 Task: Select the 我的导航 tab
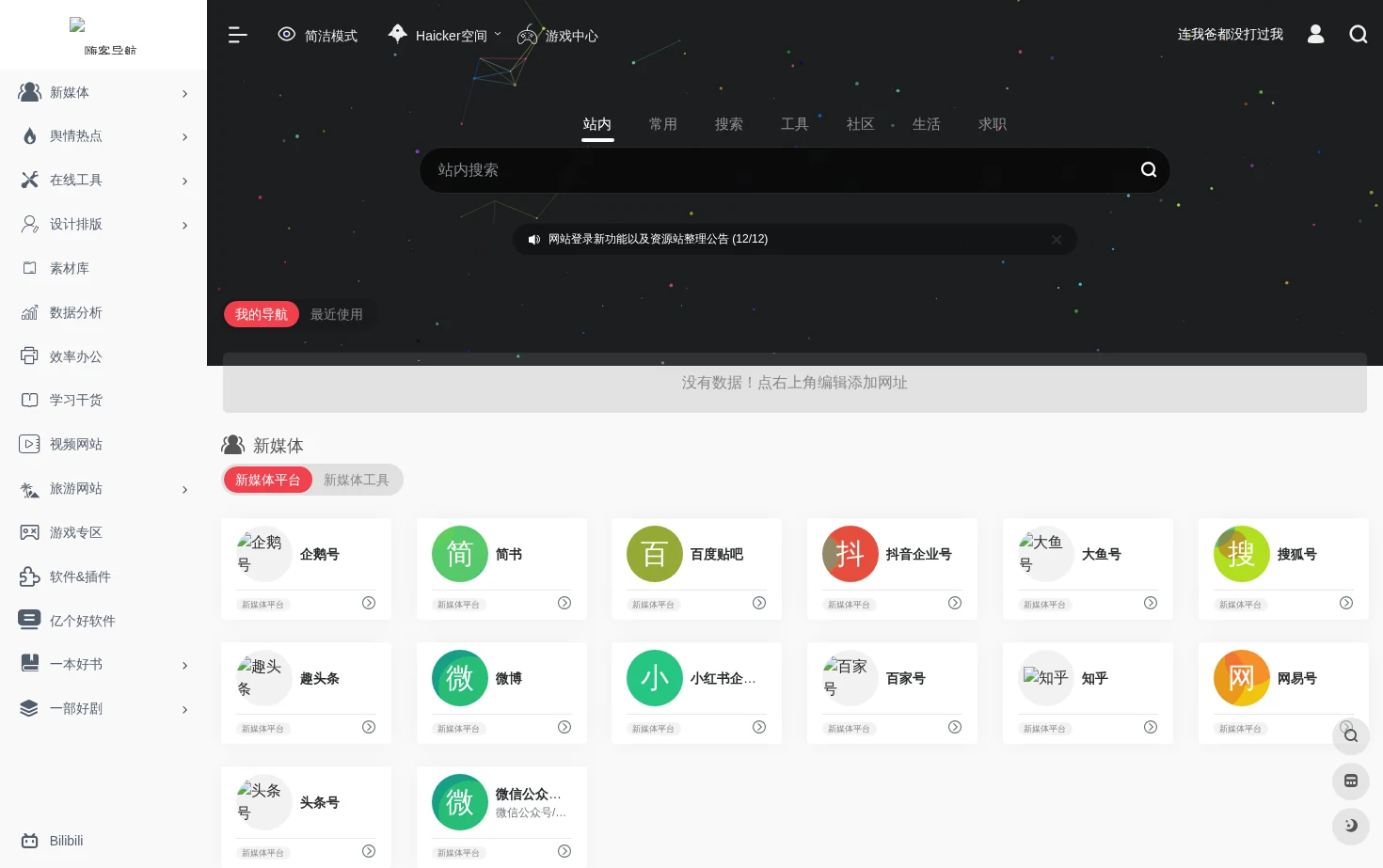(262, 314)
